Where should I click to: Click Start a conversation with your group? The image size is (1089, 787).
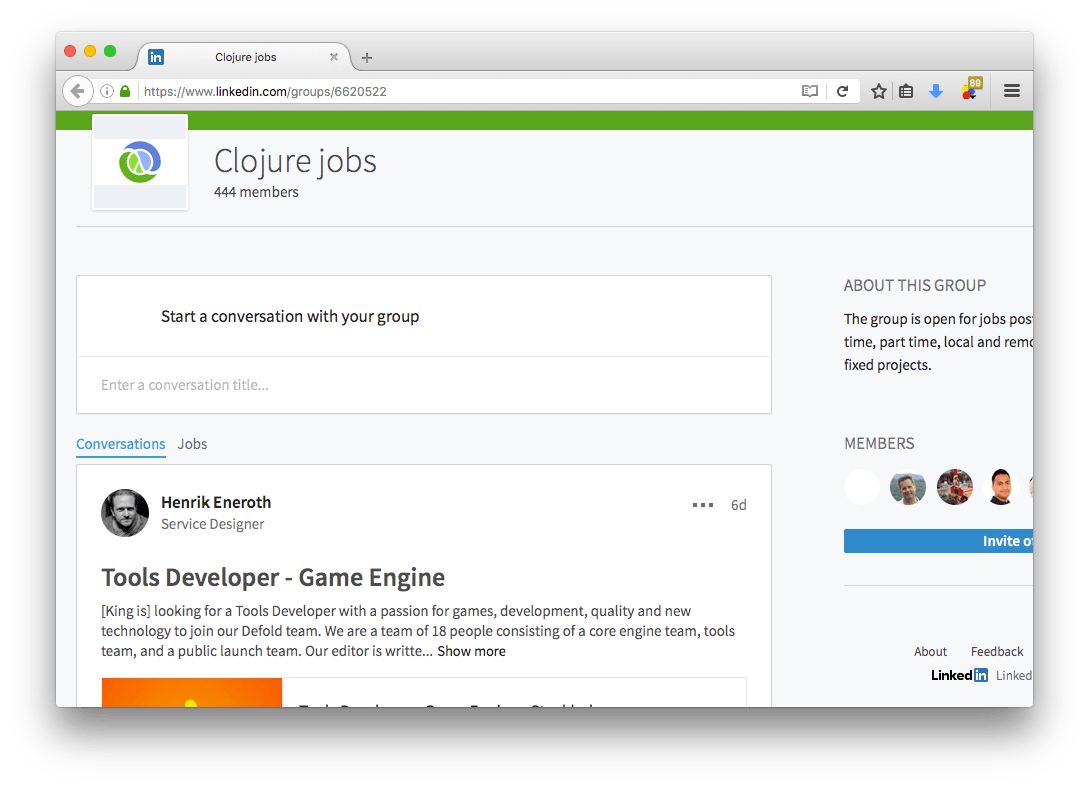click(290, 317)
